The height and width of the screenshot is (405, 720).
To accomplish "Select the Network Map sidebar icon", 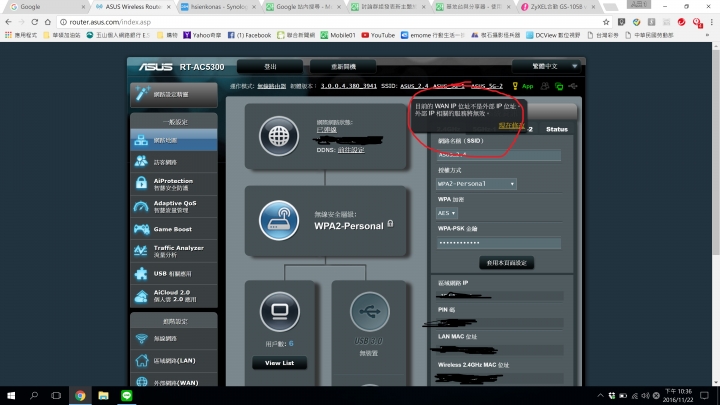I will (141, 140).
